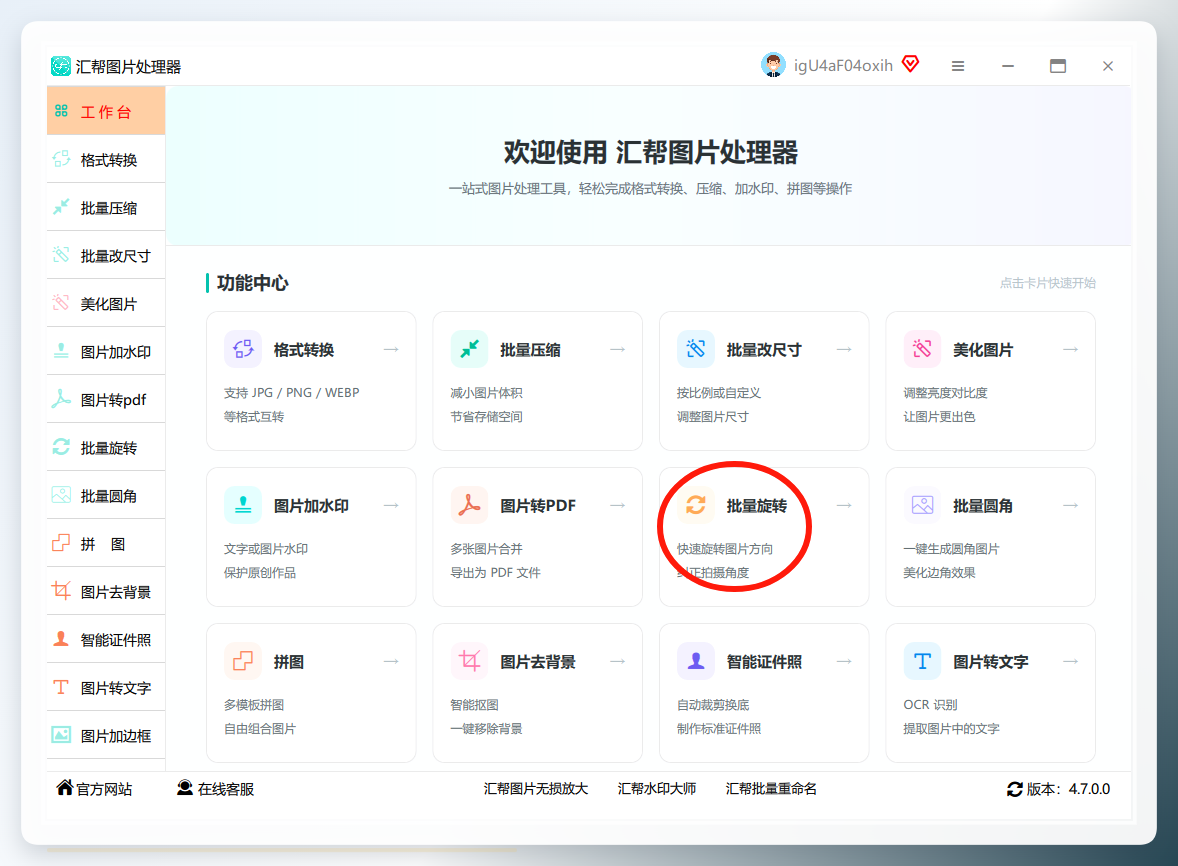Click the 拼图 card collage icon

[x=243, y=662]
